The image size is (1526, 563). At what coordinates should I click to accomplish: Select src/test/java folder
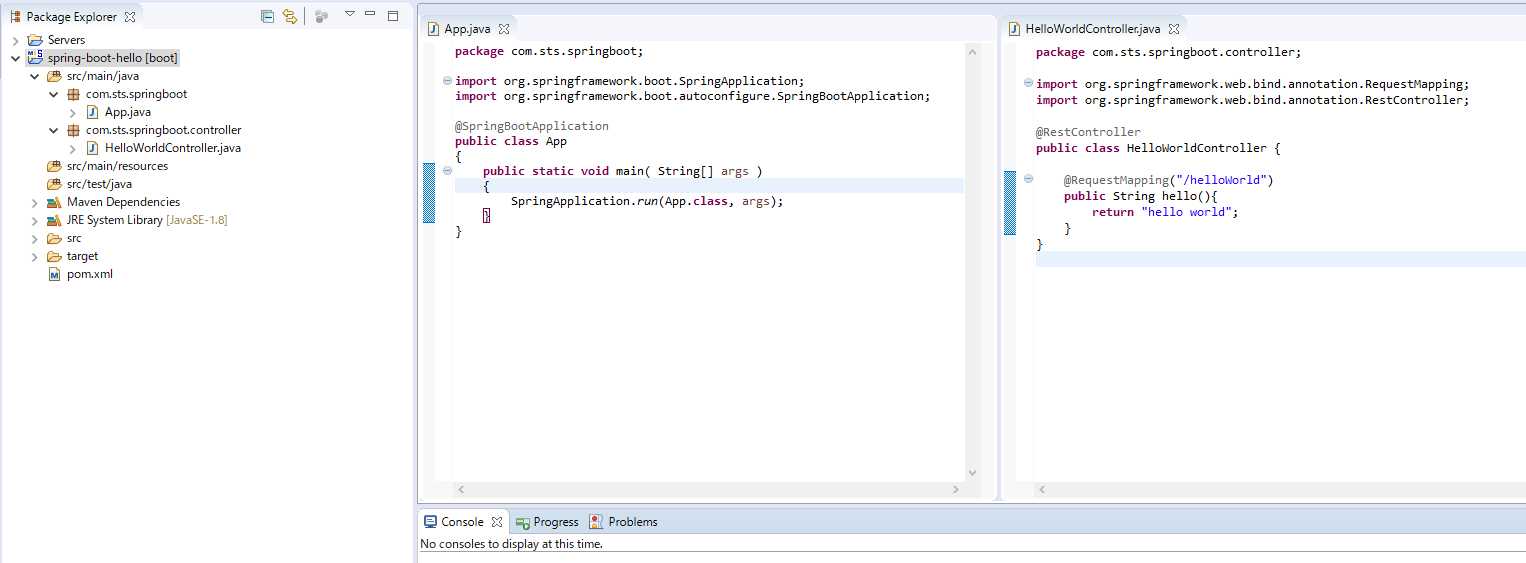[99, 184]
